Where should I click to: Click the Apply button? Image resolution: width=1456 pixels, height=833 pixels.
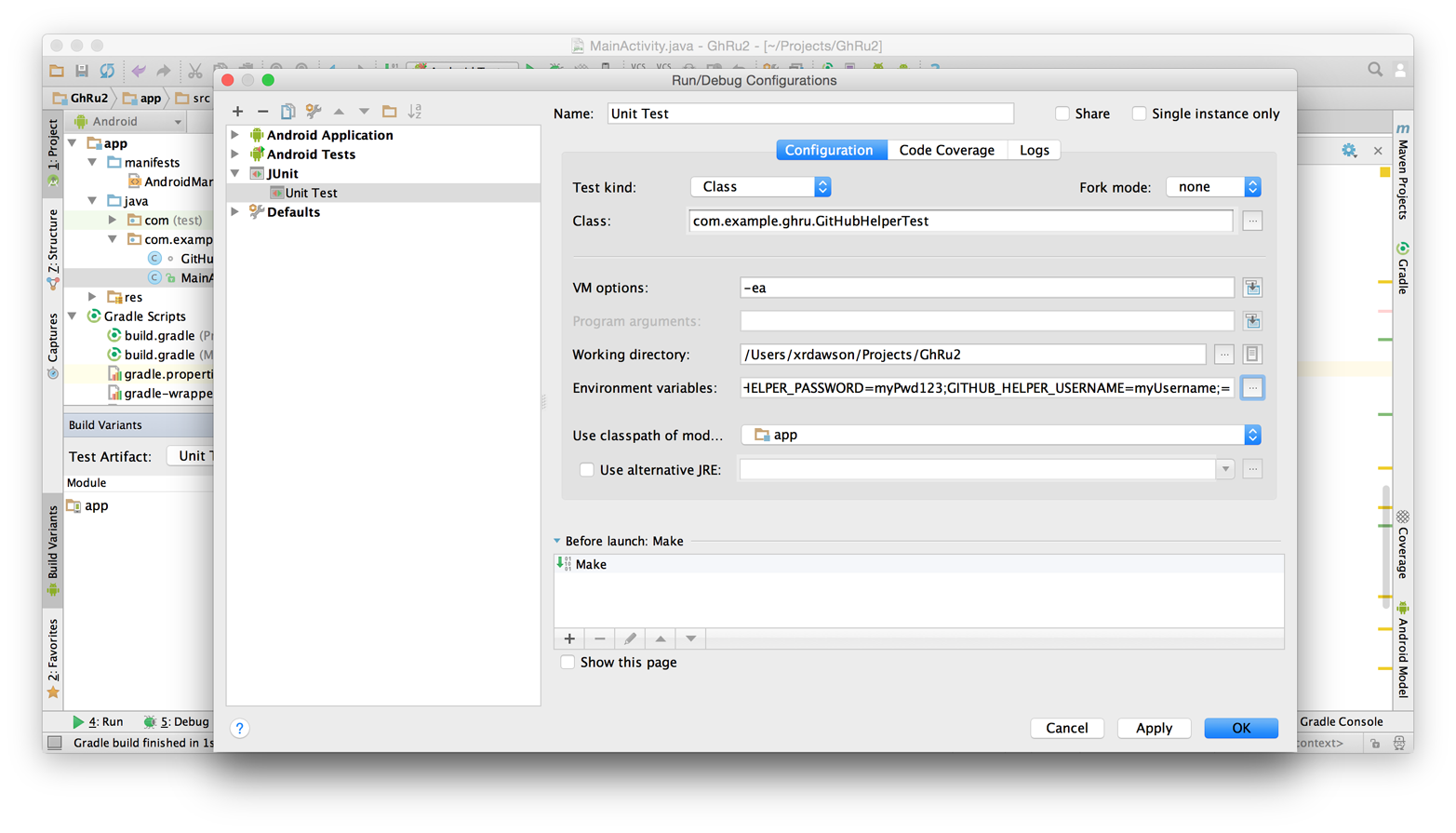pyautogui.click(x=1153, y=728)
